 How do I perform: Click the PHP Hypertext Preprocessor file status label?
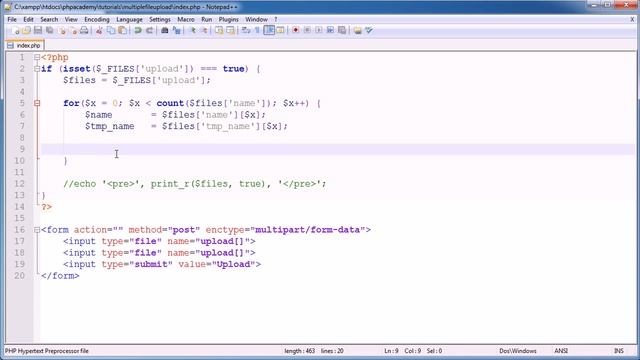tap(47, 351)
